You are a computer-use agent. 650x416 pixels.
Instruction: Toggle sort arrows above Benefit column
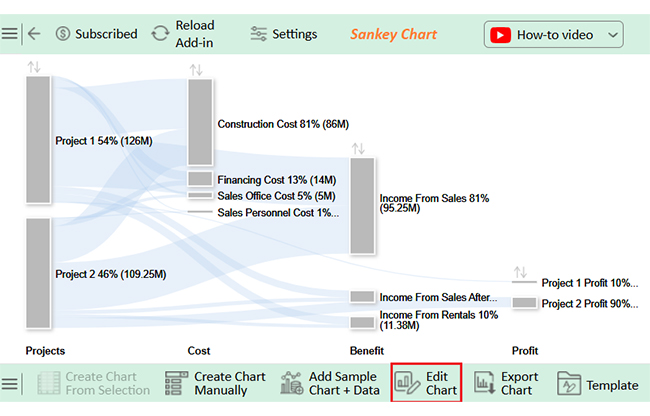click(359, 148)
